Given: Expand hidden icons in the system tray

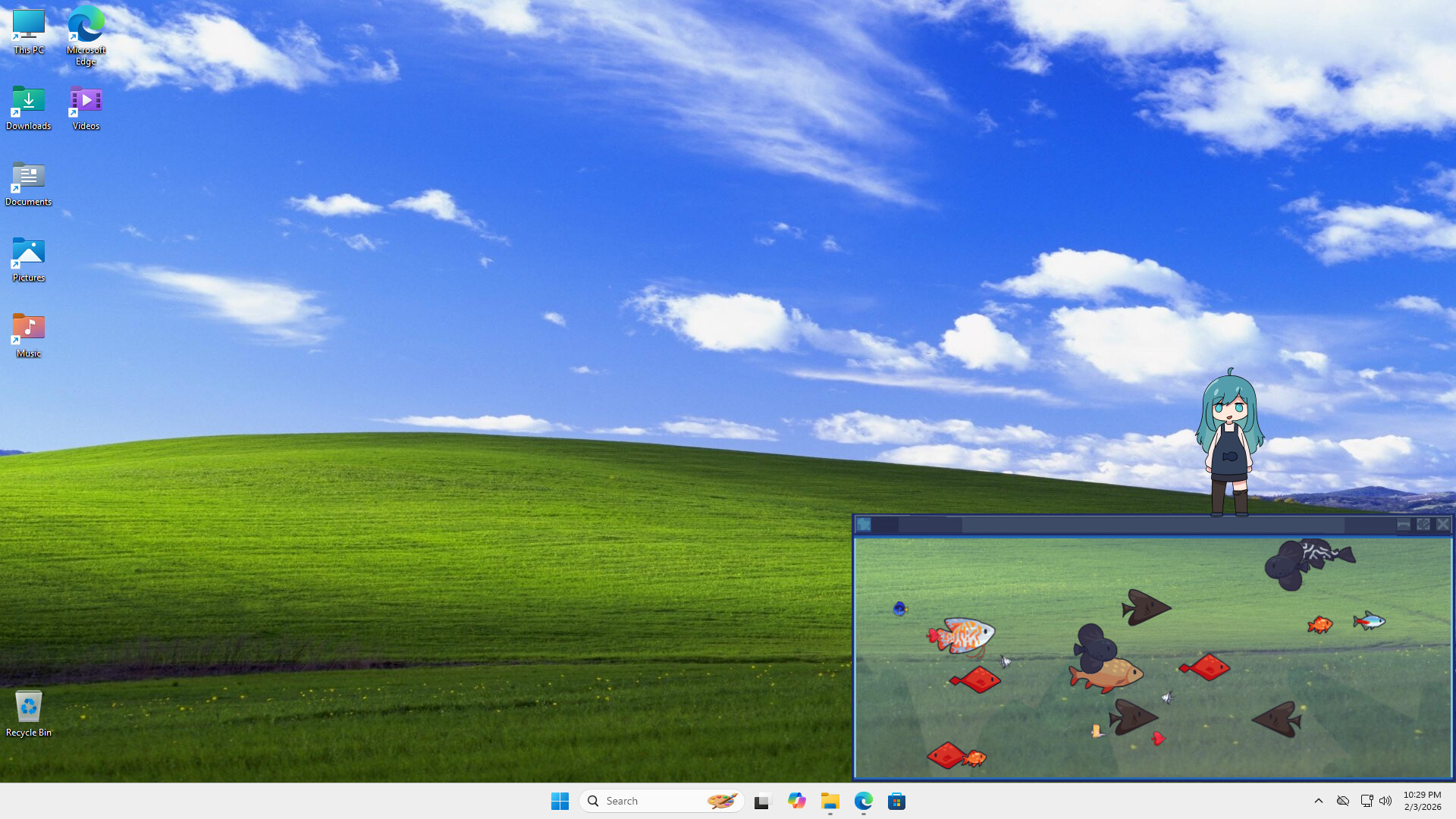Looking at the screenshot, I should (x=1318, y=801).
